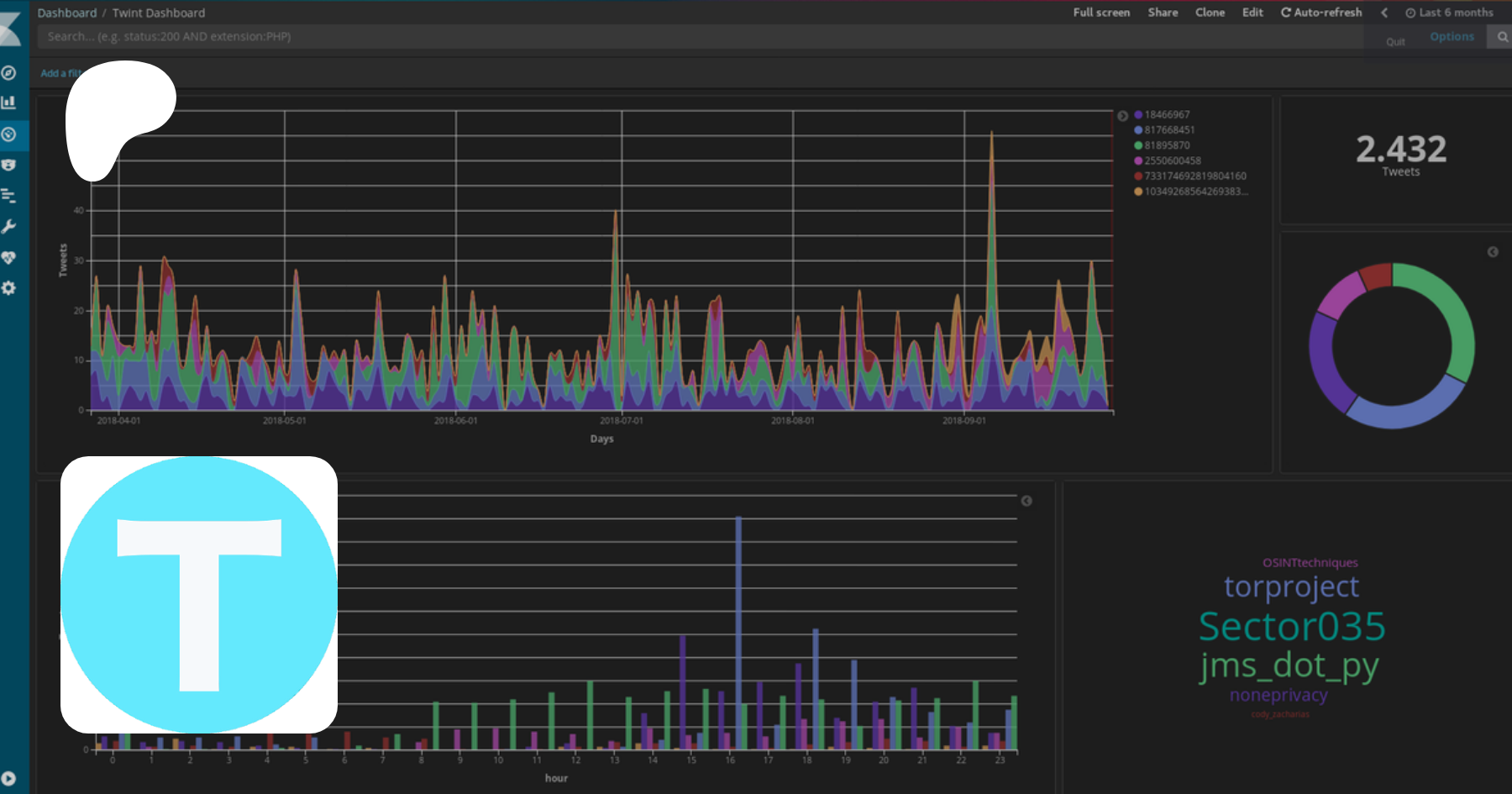Screen dimensions: 1512x794
Task: Click the Dashboard breadcrumb link
Action: coord(67,13)
